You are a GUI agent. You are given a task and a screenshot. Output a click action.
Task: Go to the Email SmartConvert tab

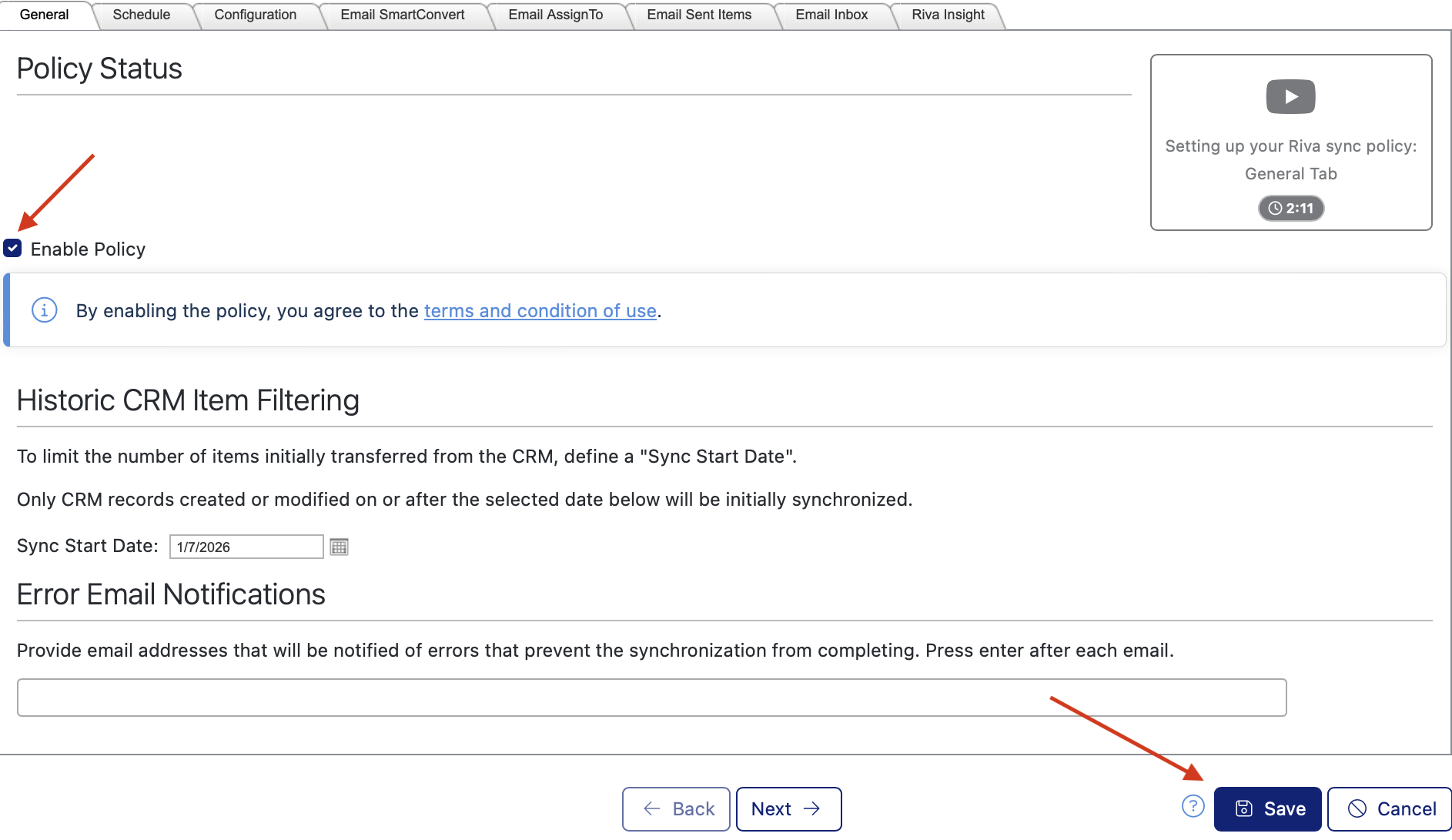click(x=403, y=15)
